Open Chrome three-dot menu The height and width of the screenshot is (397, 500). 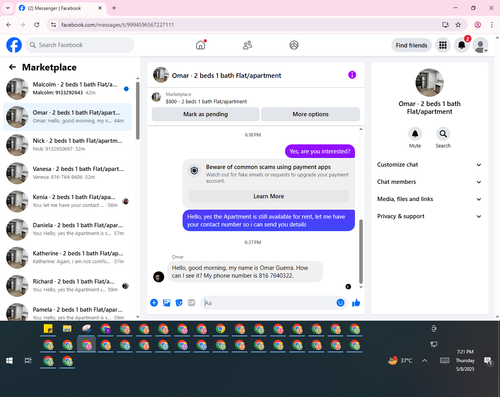[x=492, y=25]
